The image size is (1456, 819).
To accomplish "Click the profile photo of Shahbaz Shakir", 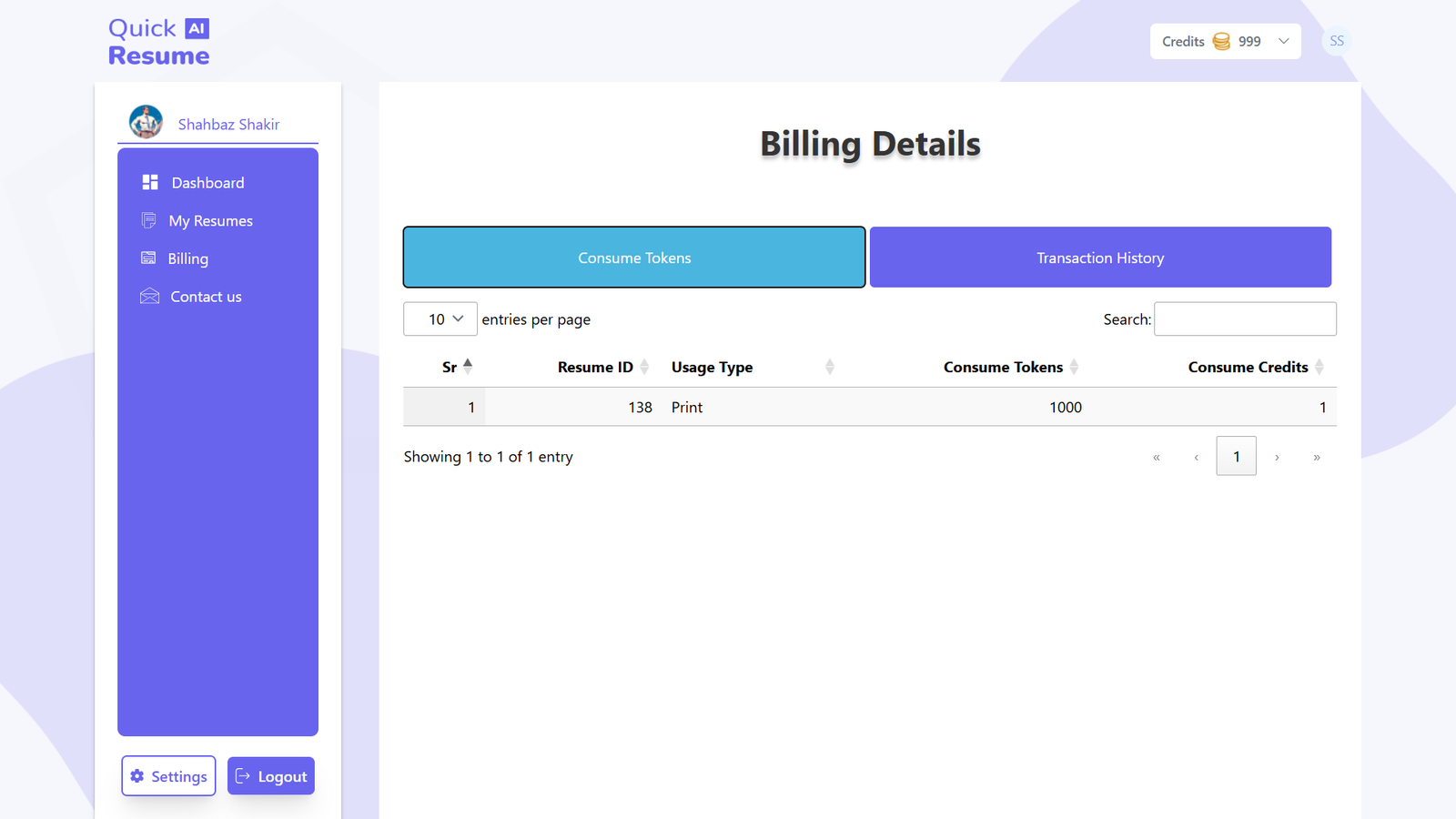I will (146, 122).
